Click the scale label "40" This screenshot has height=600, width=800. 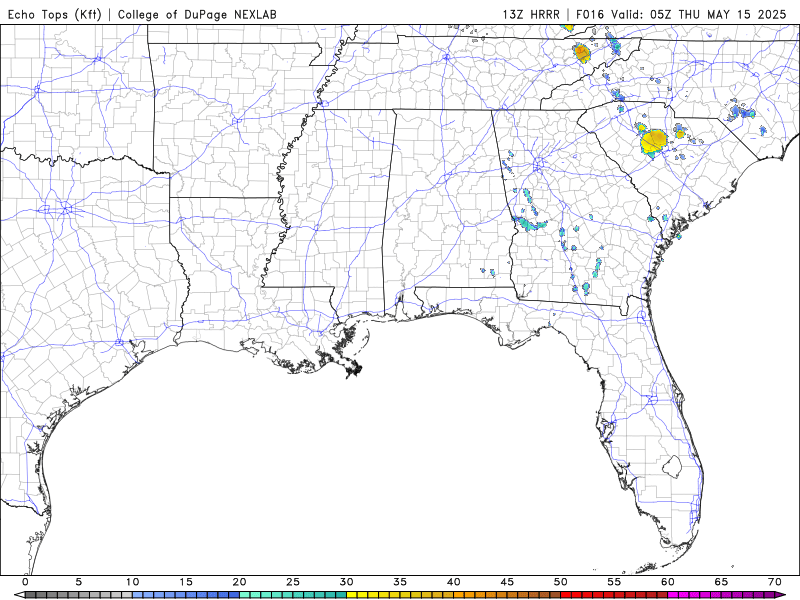point(454,582)
